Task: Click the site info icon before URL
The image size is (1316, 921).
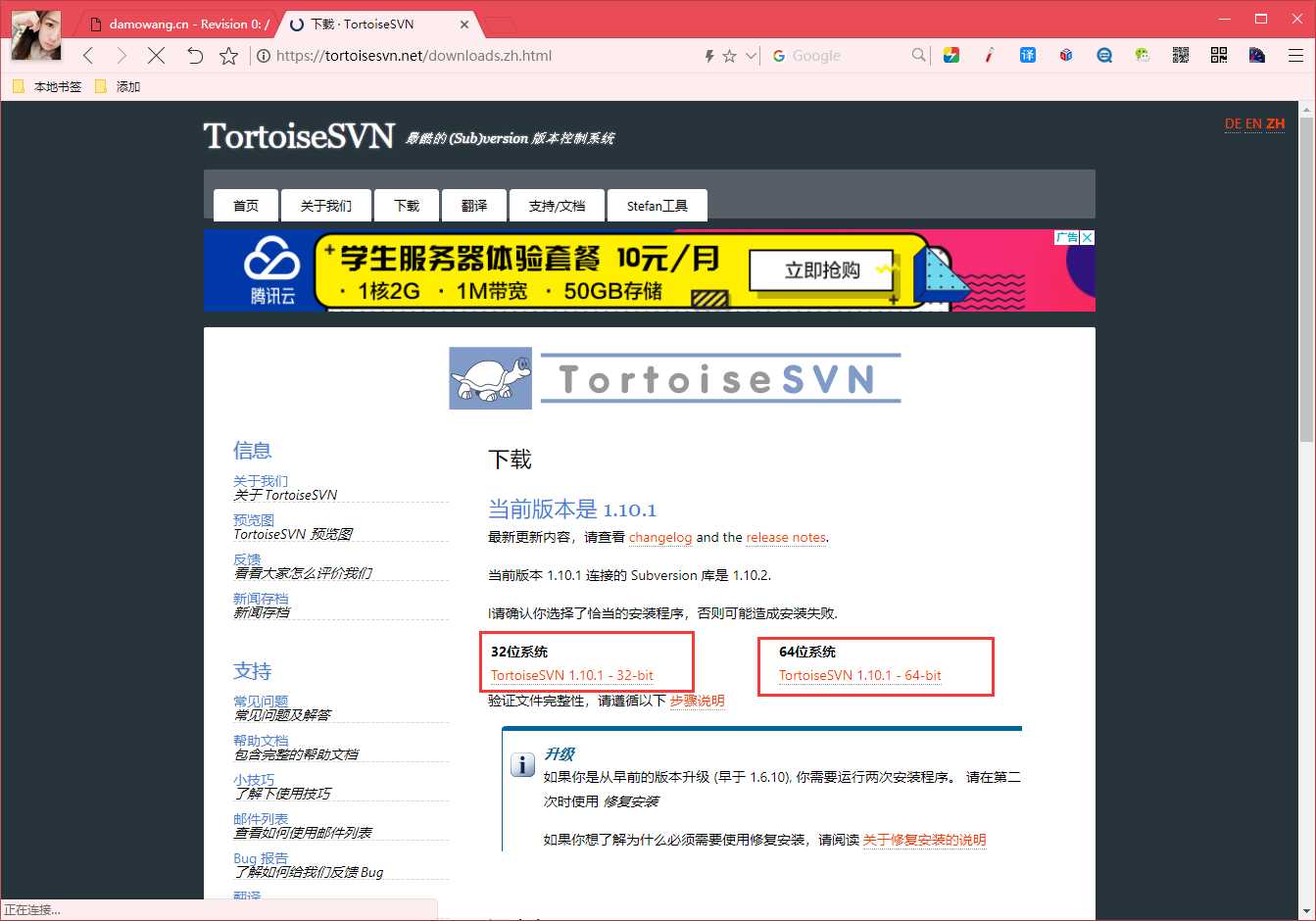Action: 264,56
